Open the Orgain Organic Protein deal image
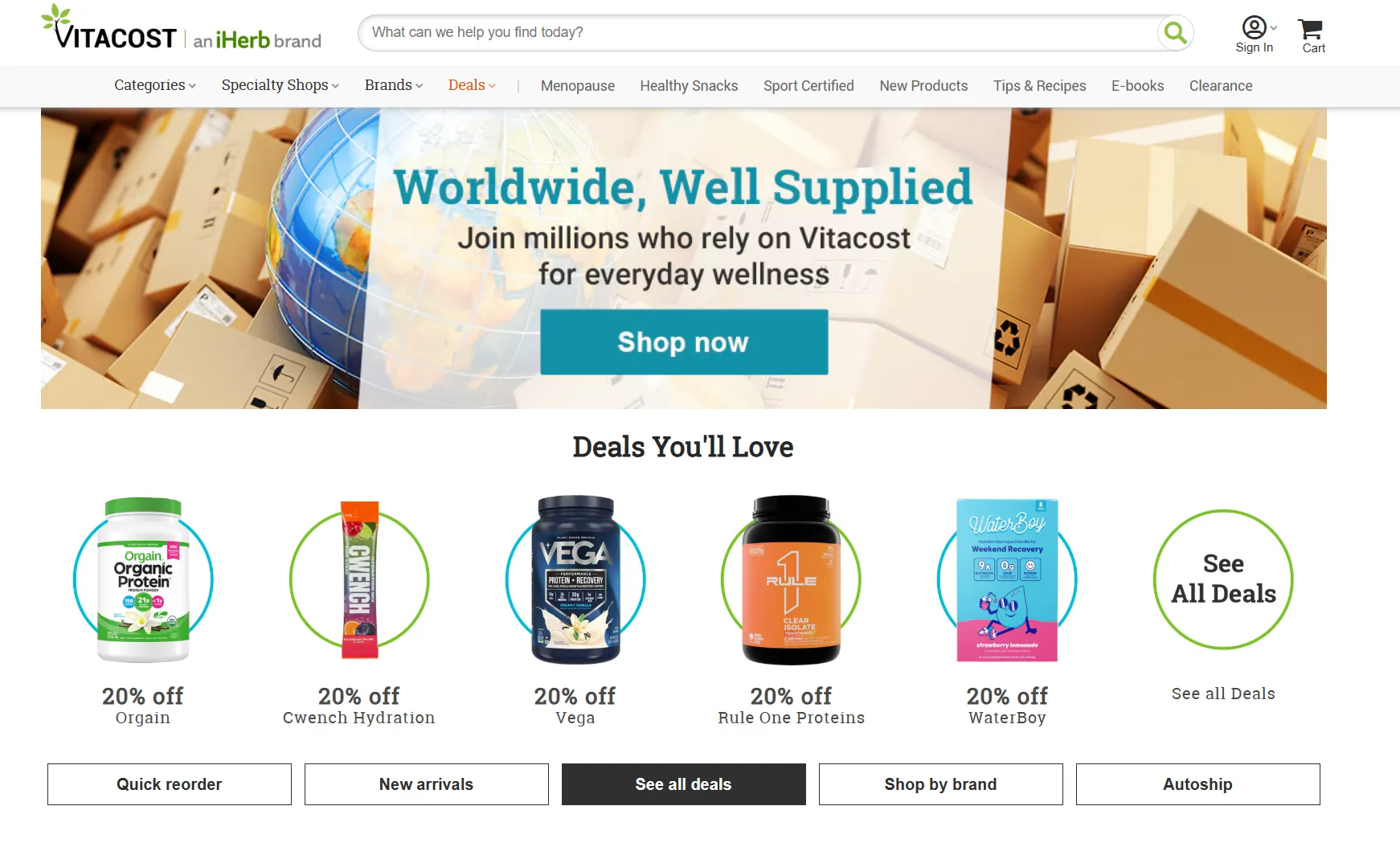The width and height of the screenshot is (1400, 847). [x=143, y=579]
